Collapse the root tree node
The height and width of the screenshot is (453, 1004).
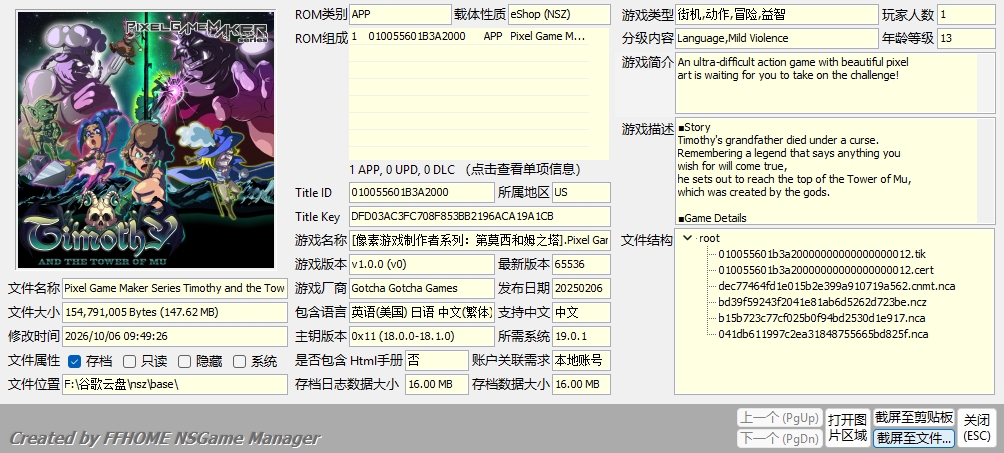pyautogui.click(x=688, y=238)
